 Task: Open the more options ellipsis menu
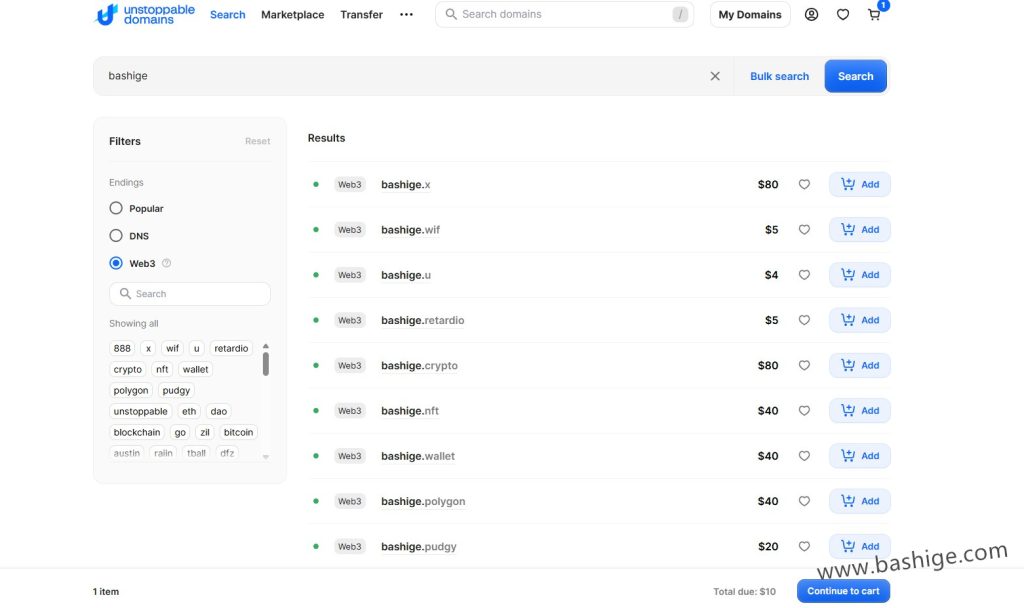click(x=406, y=14)
